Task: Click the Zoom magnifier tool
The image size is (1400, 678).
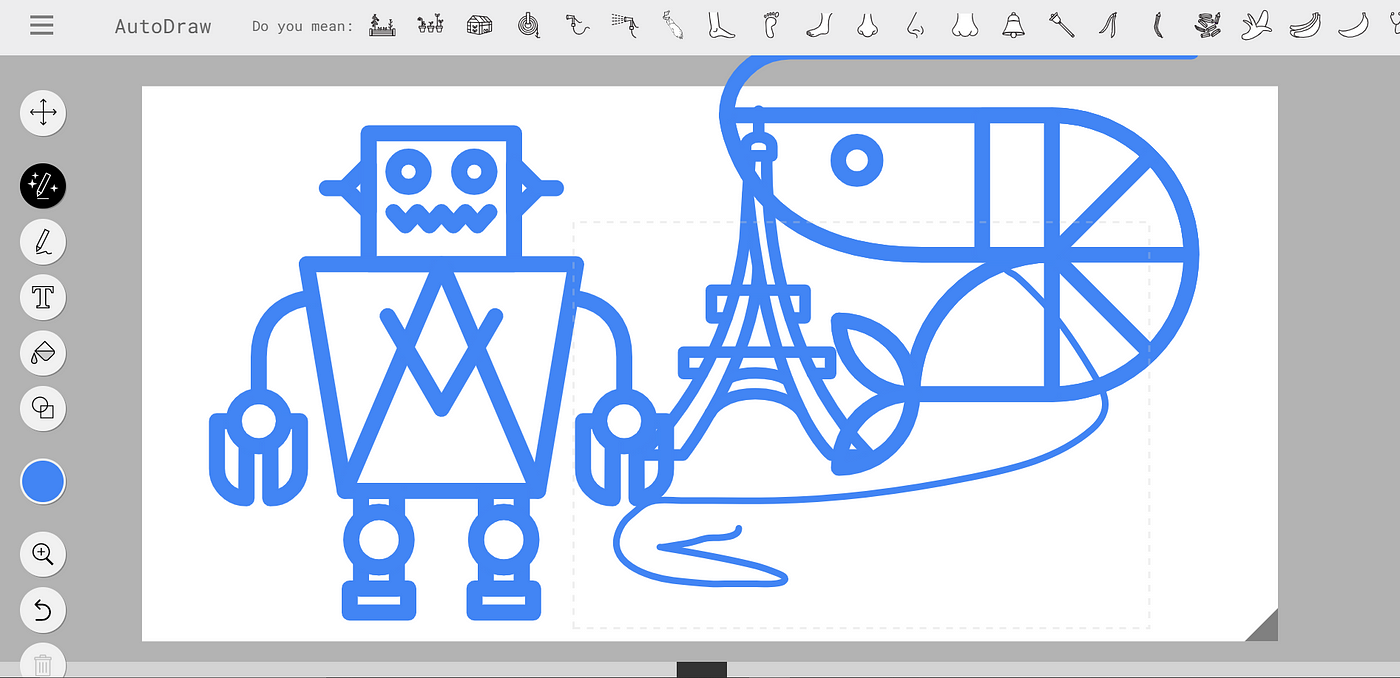Action: (43, 553)
